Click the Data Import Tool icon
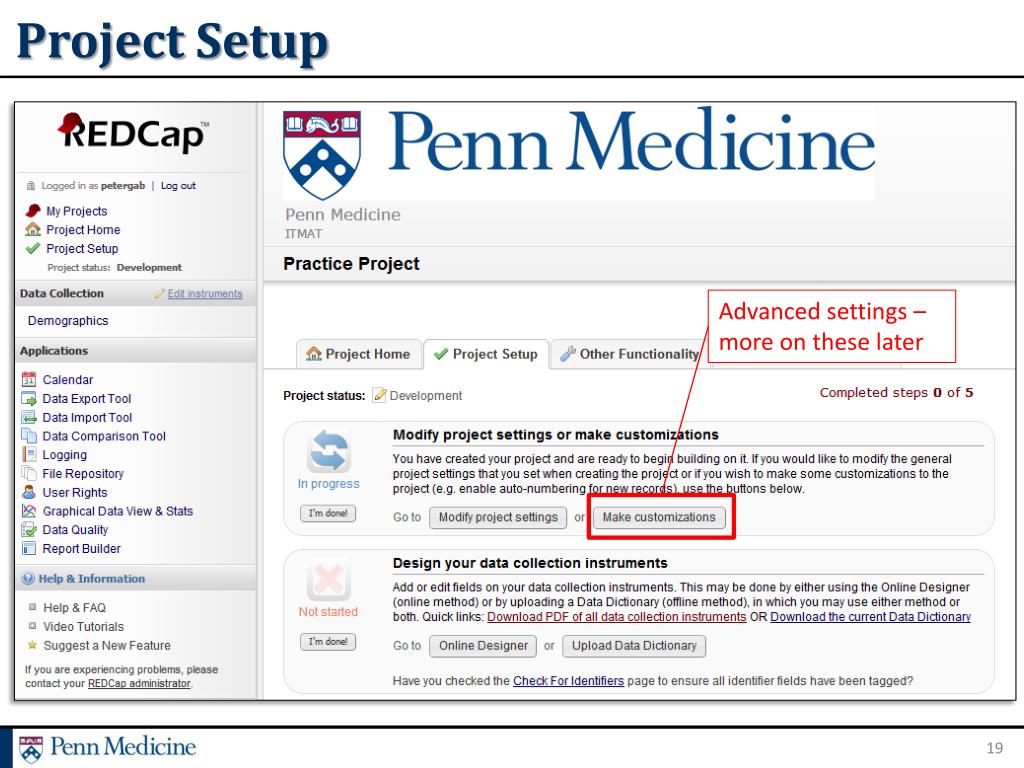 point(29,417)
